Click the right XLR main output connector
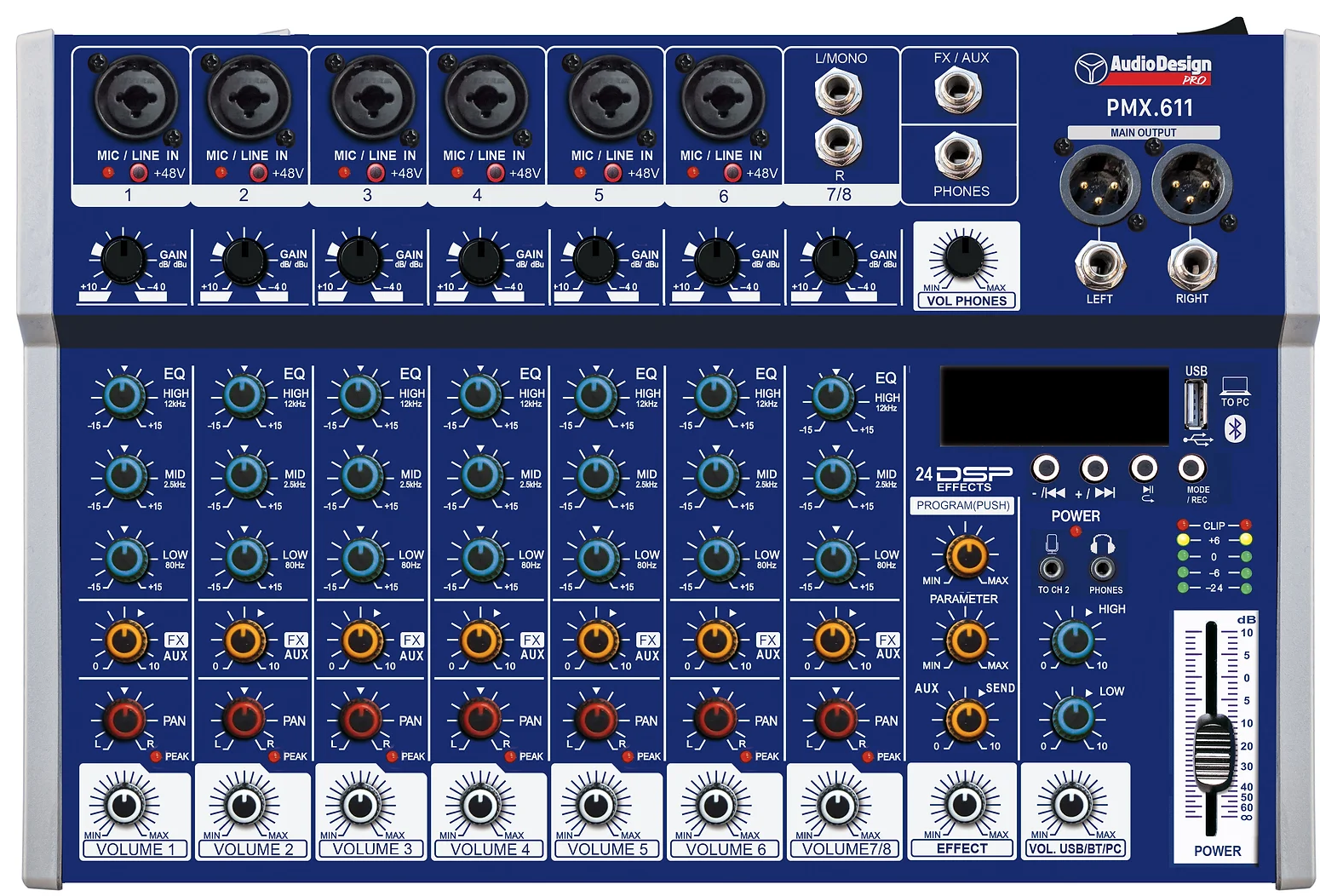Viewport: 1320px width, 896px height. [1191, 184]
